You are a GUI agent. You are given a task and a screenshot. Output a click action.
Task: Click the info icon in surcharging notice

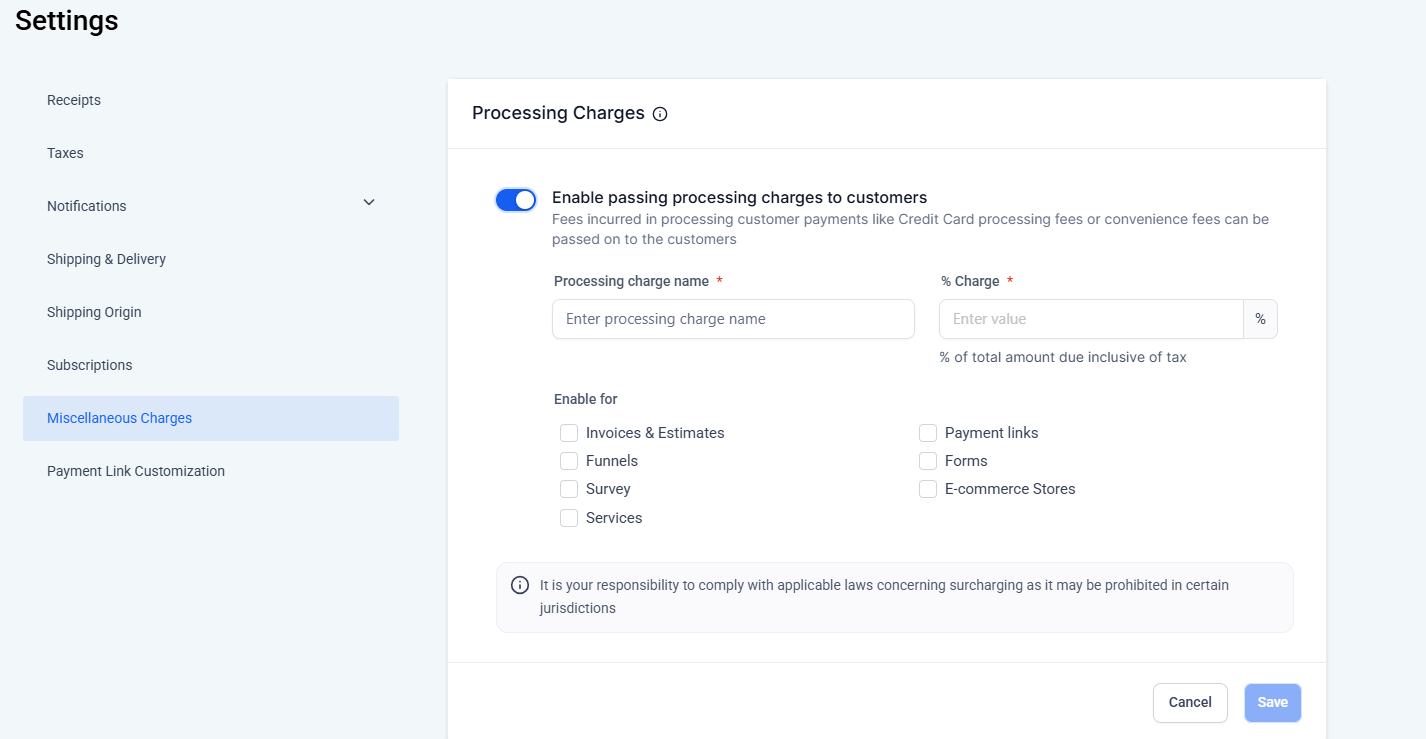520,585
